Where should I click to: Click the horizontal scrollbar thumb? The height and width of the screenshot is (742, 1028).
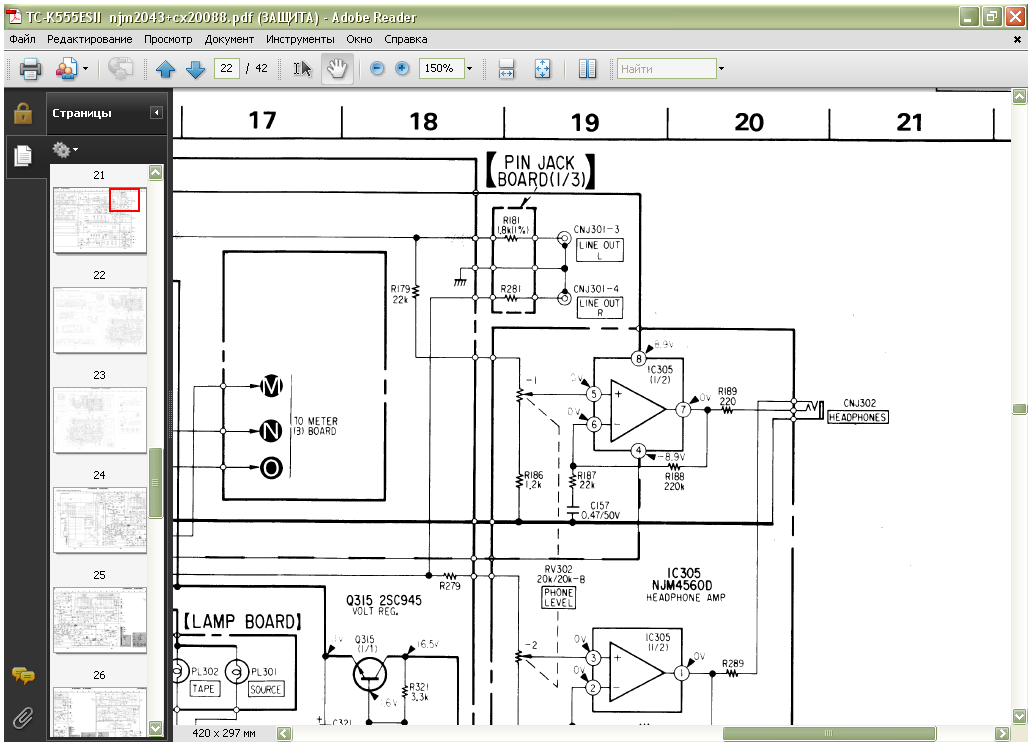click(829, 733)
